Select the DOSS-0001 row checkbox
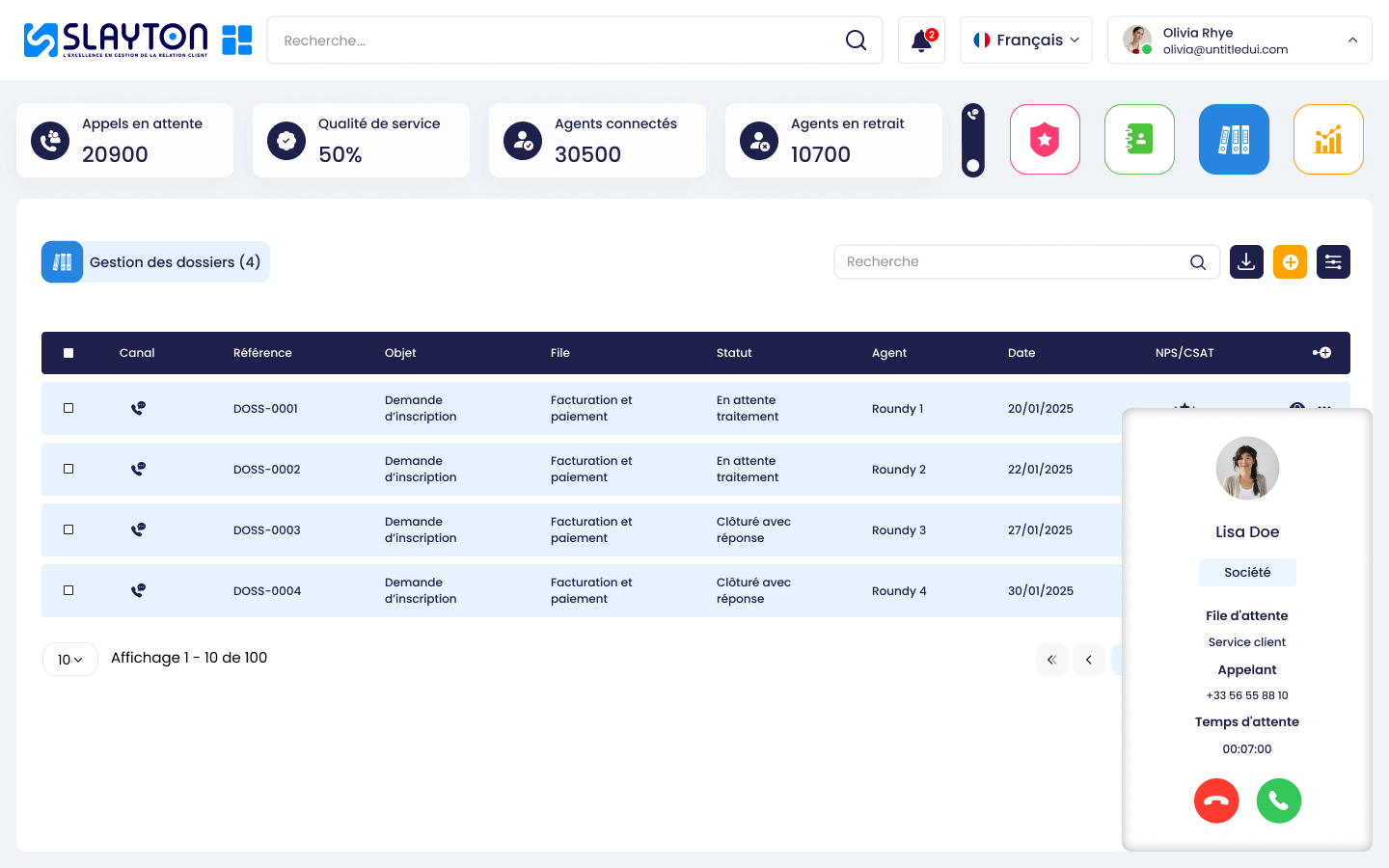1389x868 pixels. click(x=68, y=408)
